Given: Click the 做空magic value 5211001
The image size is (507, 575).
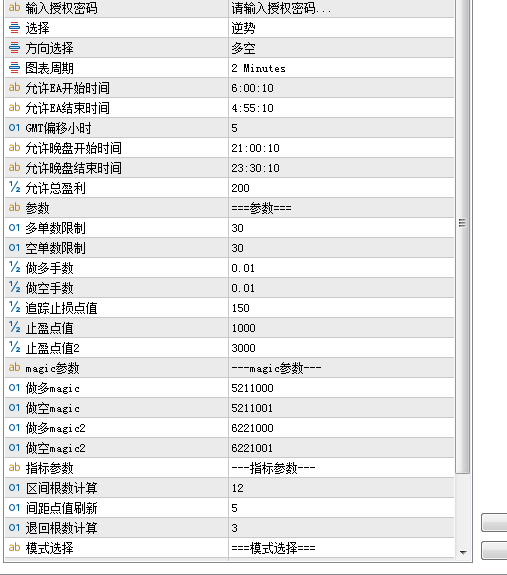Looking at the screenshot, I should click(341, 408).
